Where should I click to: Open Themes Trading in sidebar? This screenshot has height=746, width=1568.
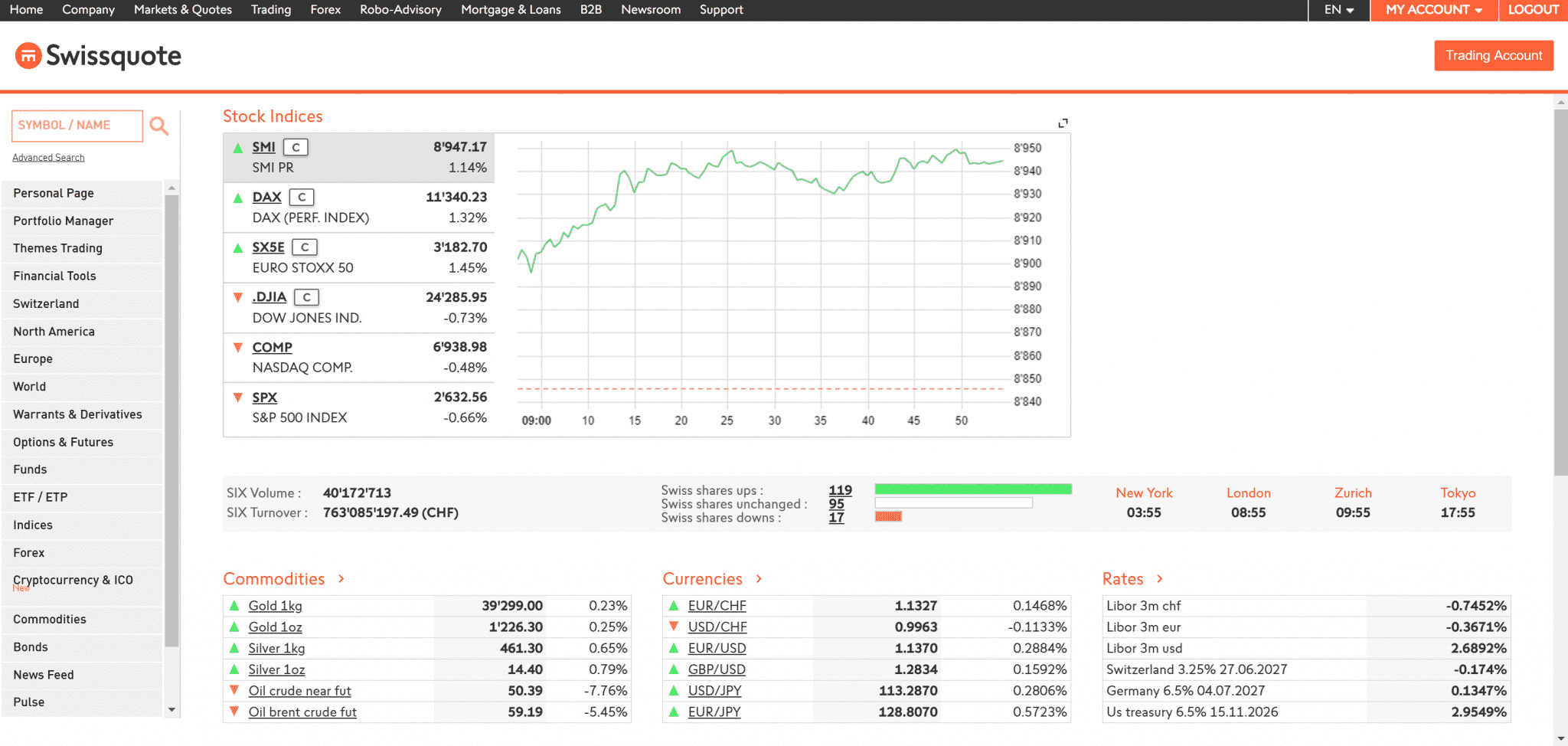pyautogui.click(x=82, y=248)
